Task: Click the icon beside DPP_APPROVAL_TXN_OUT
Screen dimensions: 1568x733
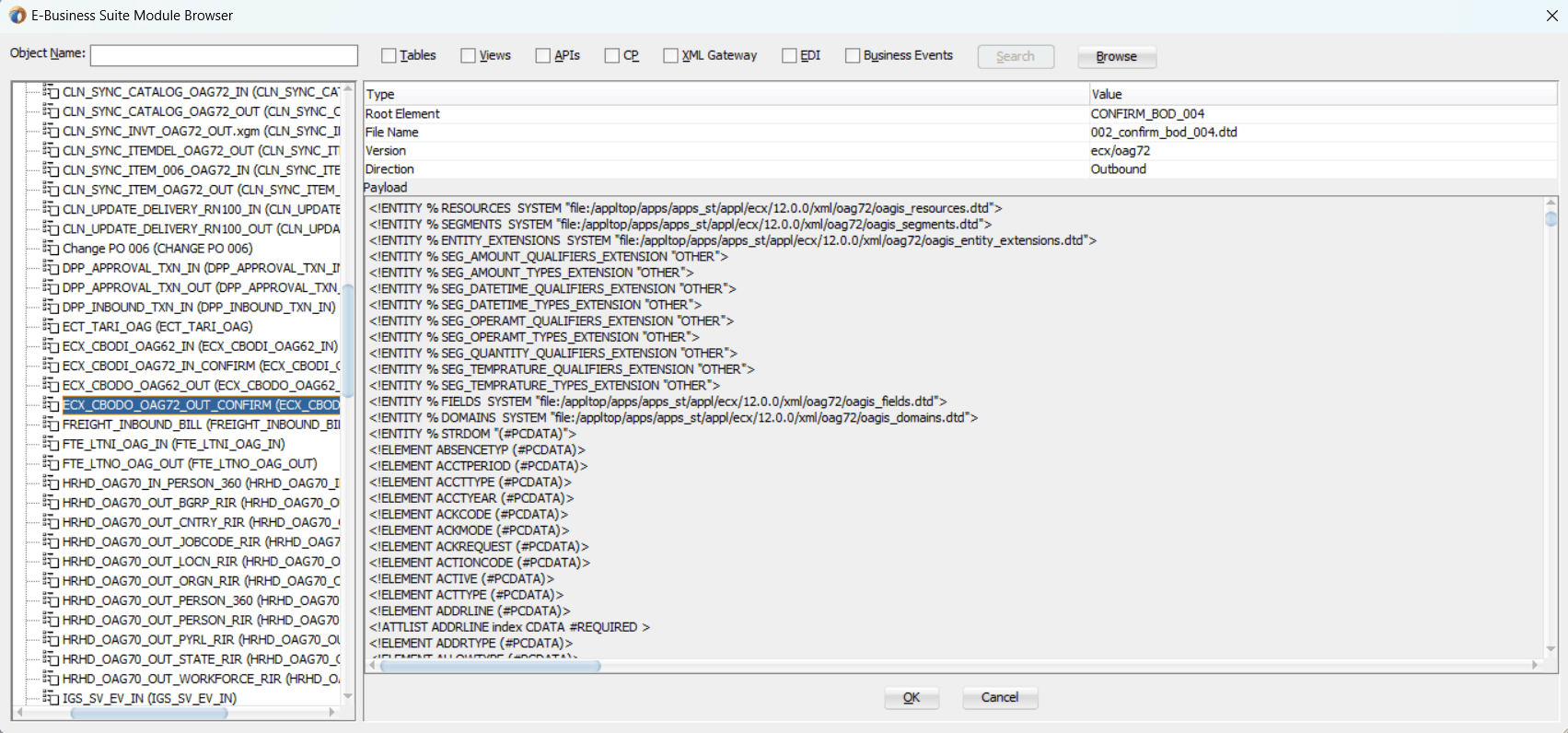Action: click(52, 287)
